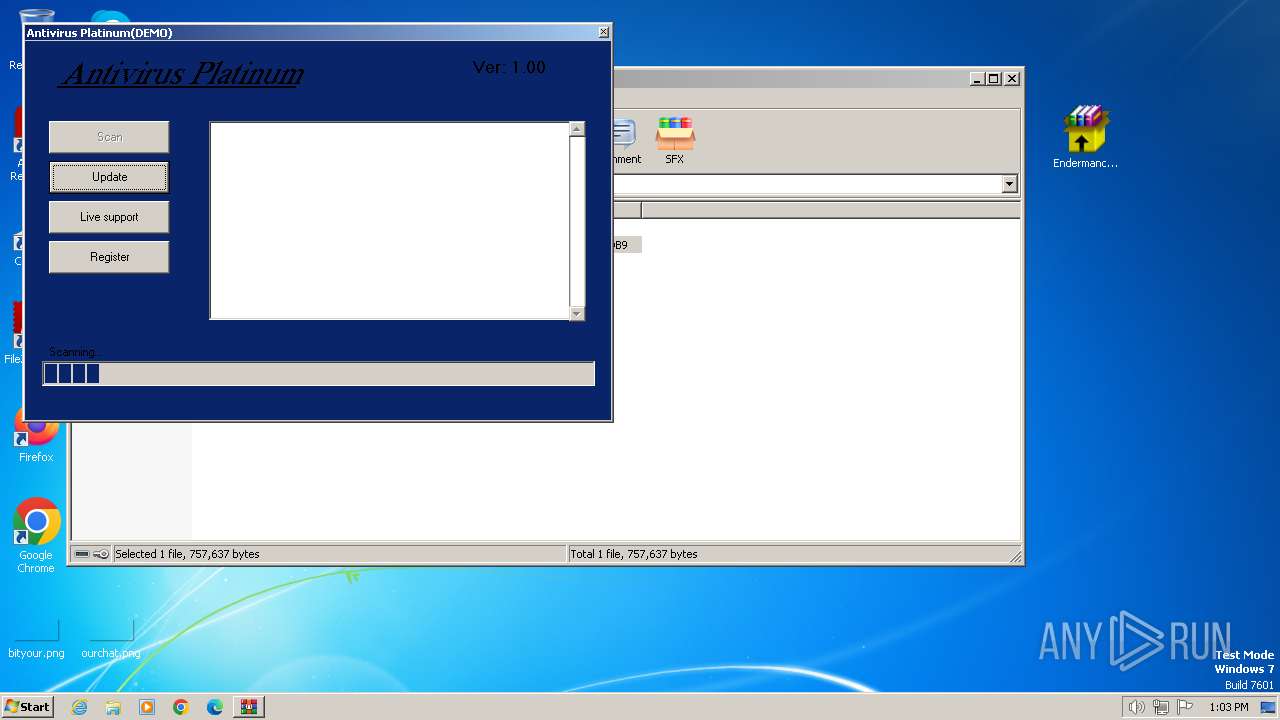This screenshot has height=720, width=1280.
Task: Click the Comment icon in WinRAR toolbar
Action: click(x=626, y=140)
